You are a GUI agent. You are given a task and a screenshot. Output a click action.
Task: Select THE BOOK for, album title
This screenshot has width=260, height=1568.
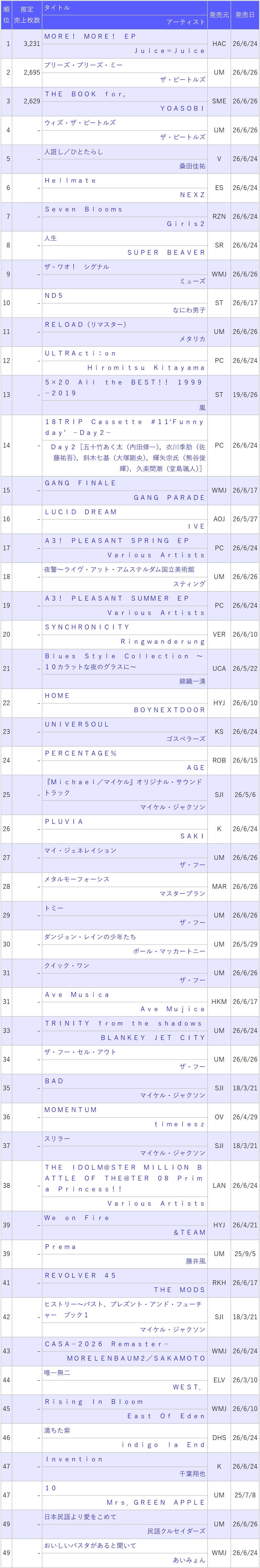[x=85, y=94]
